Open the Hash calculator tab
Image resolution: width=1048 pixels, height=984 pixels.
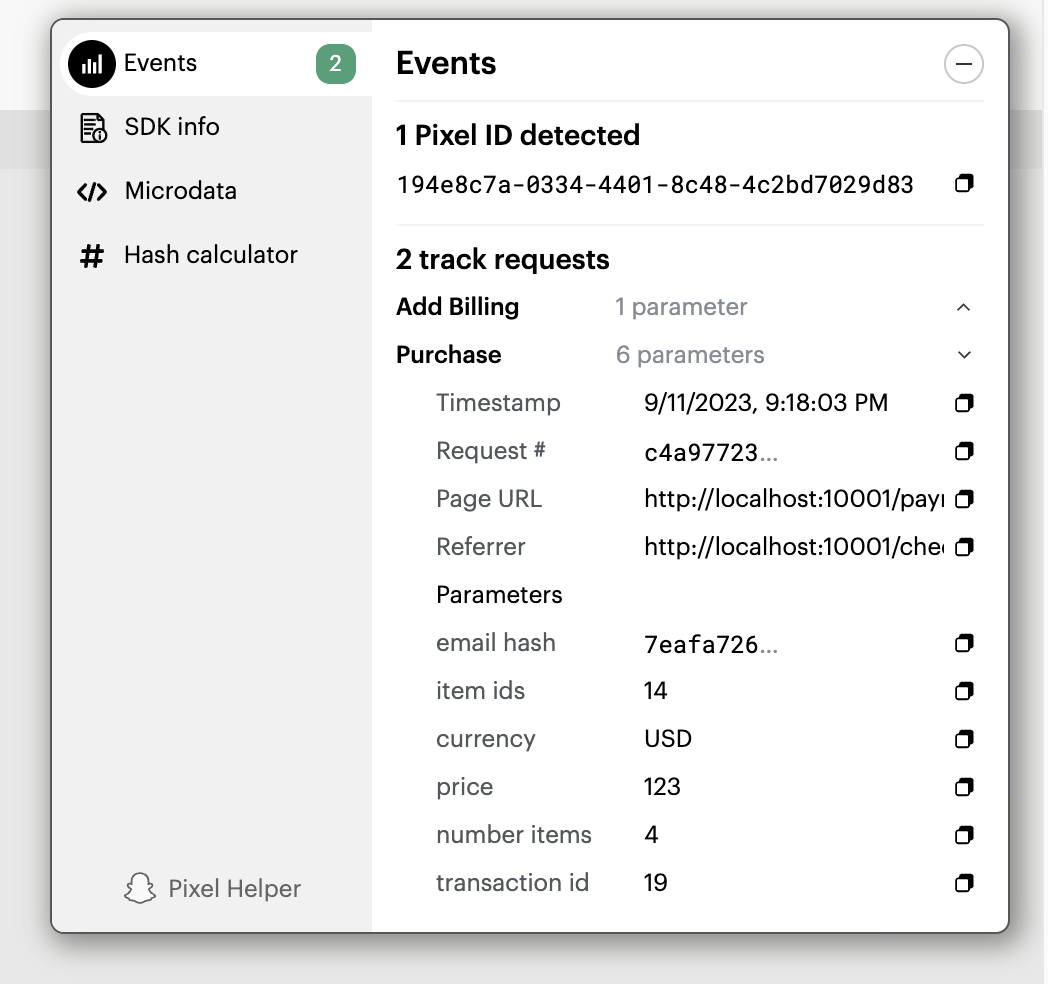(x=211, y=255)
